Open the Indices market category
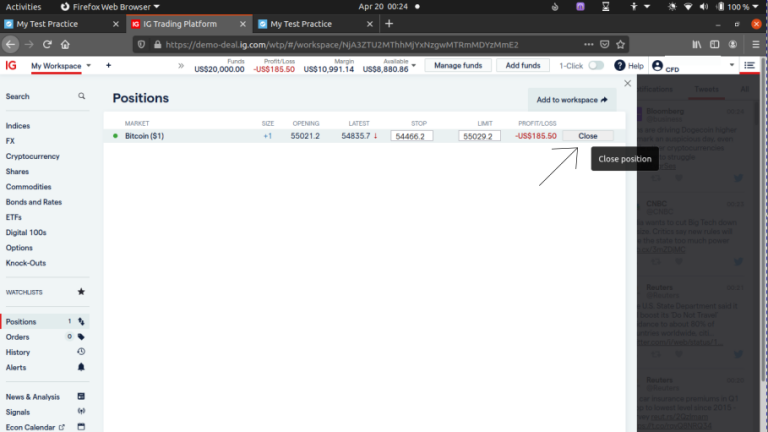768x432 pixels. (x=18, y=126)
